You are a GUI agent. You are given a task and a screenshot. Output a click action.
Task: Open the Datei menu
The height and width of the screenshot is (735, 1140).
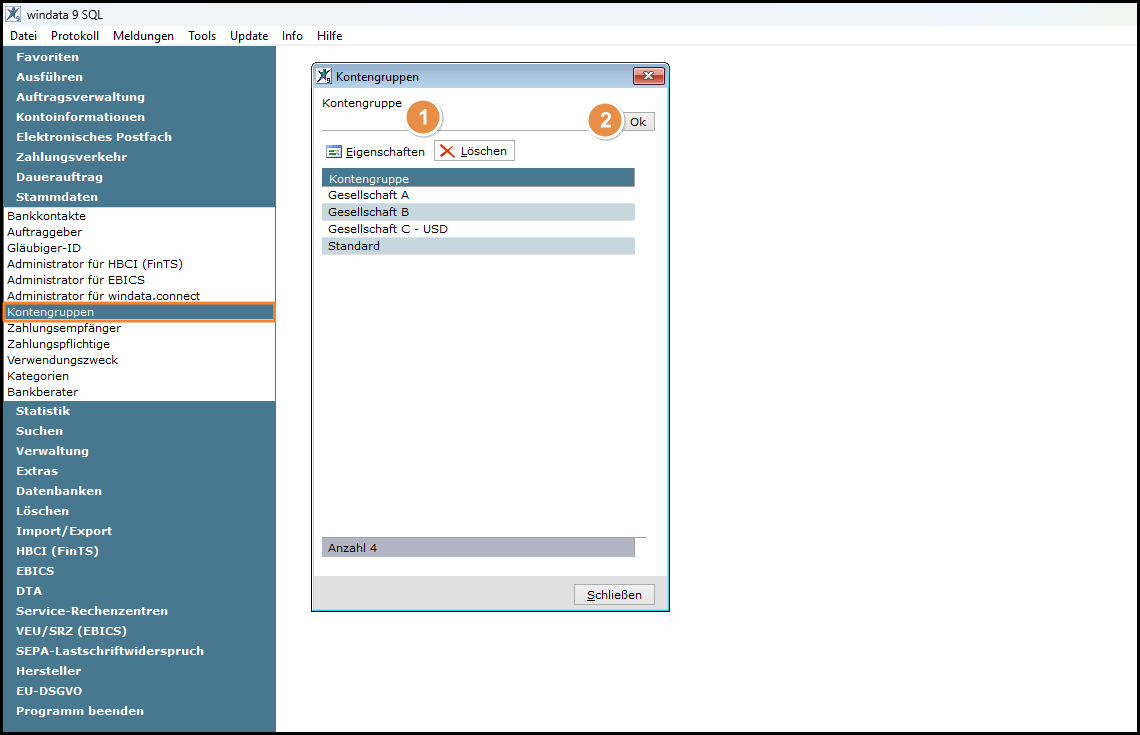pyautogui.click(x=23, y=36)
